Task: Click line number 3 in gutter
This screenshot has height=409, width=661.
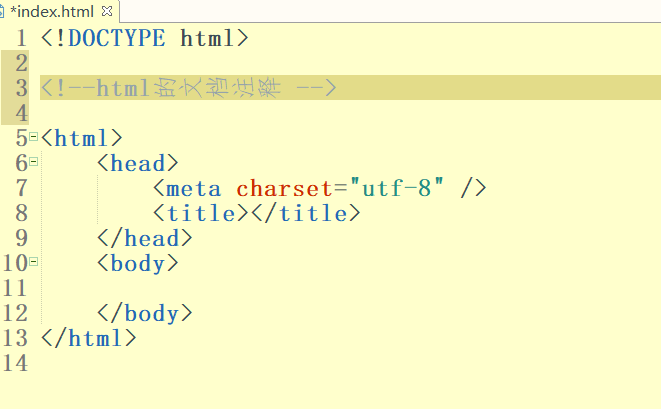Action: 21,88
